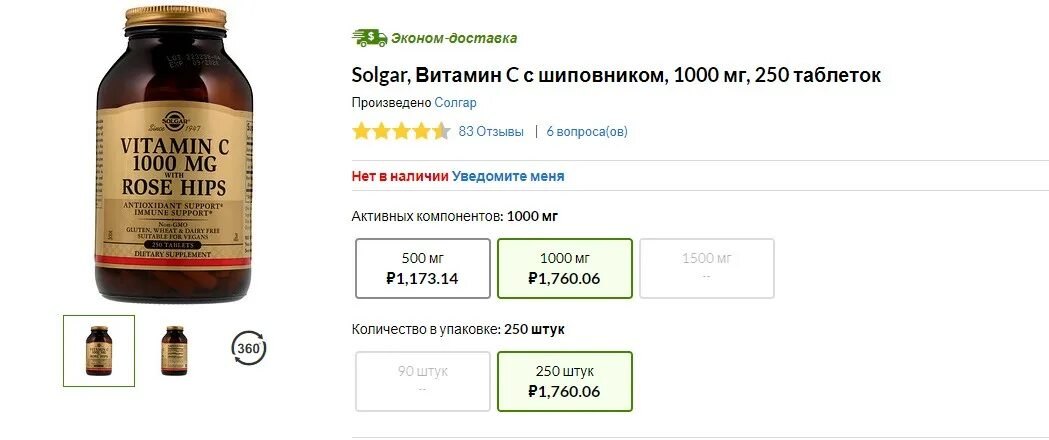Click the Эконом-доставка delivery label

(454, 38)
